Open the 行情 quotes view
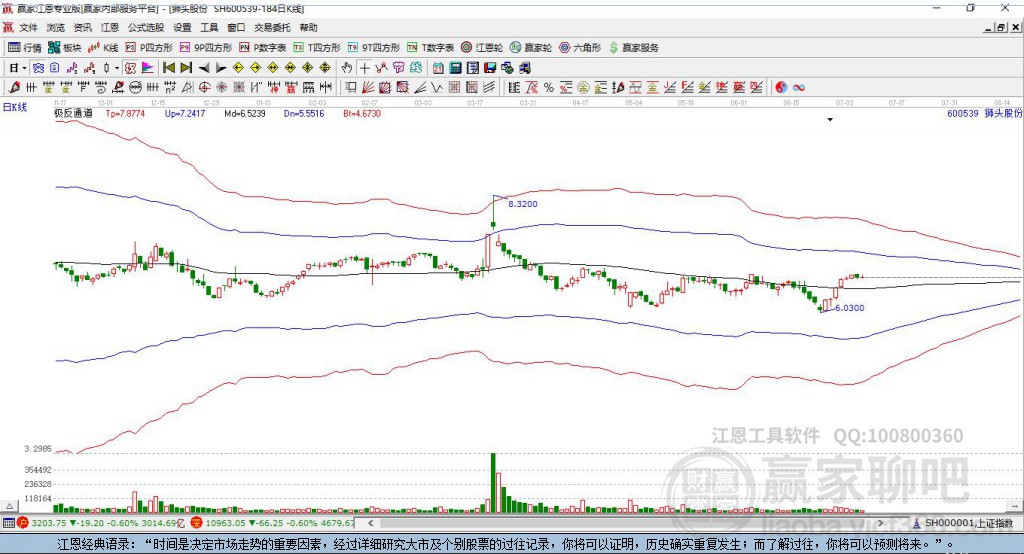1024x554 pixels. 25,48
